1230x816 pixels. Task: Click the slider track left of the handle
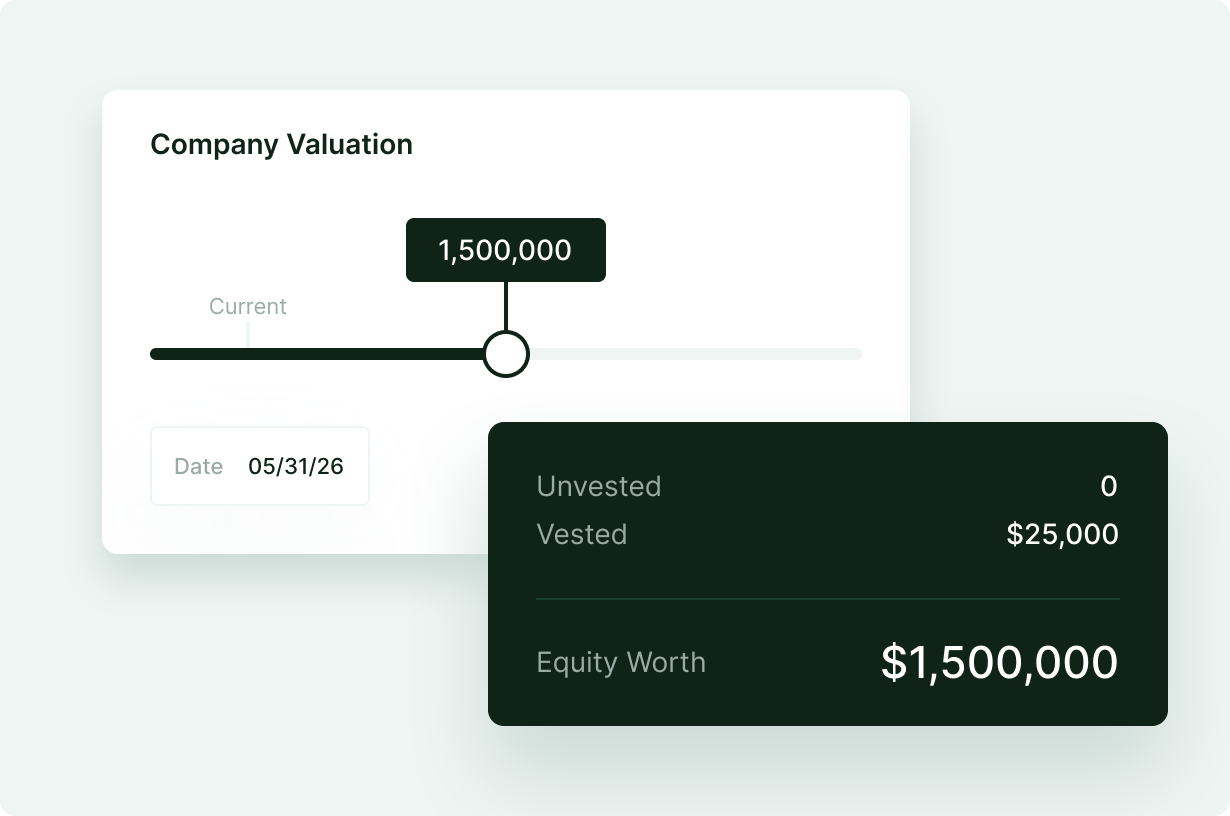point(320,353)
